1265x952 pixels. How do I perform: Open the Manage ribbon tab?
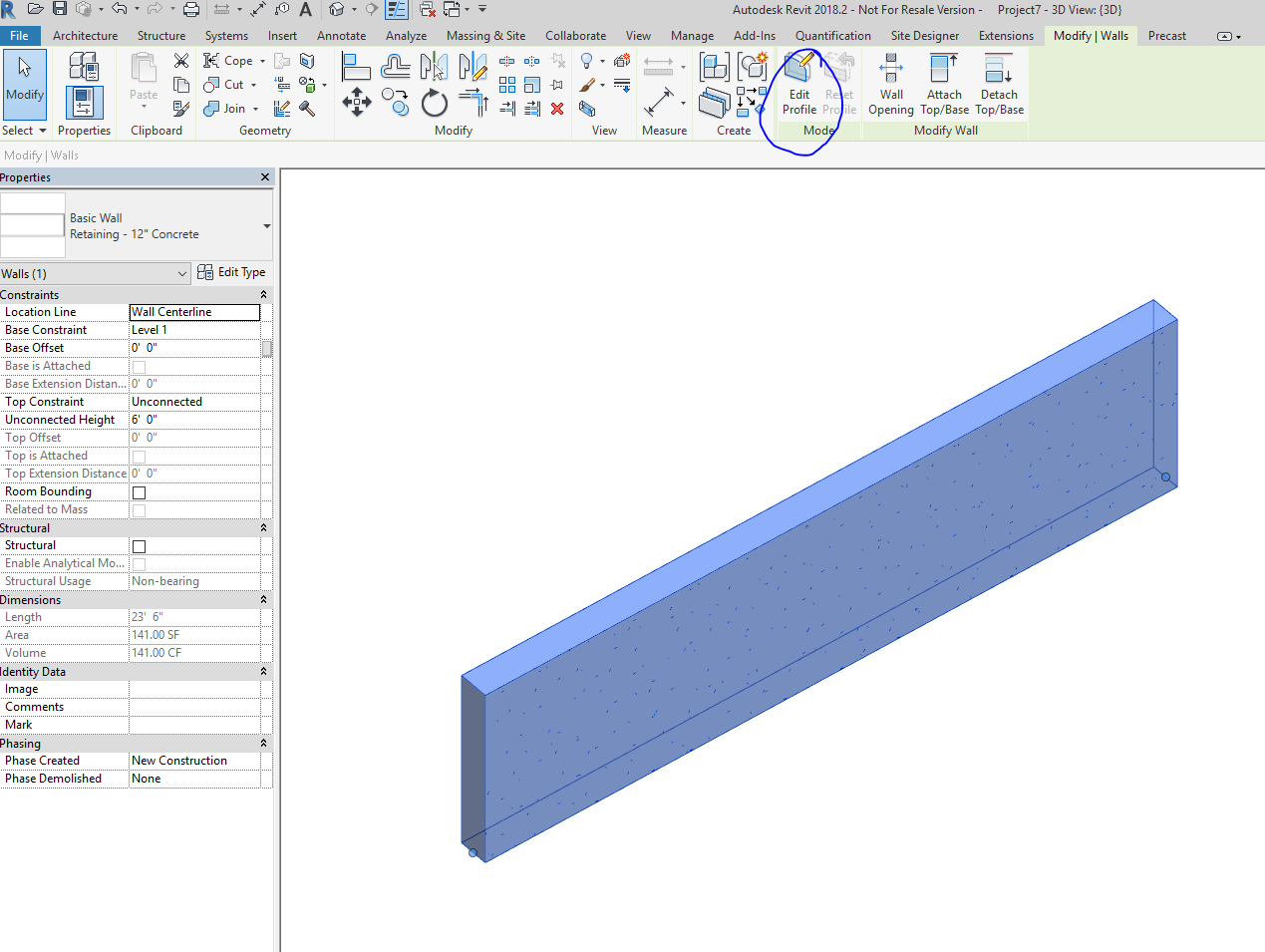coord(692,35)
